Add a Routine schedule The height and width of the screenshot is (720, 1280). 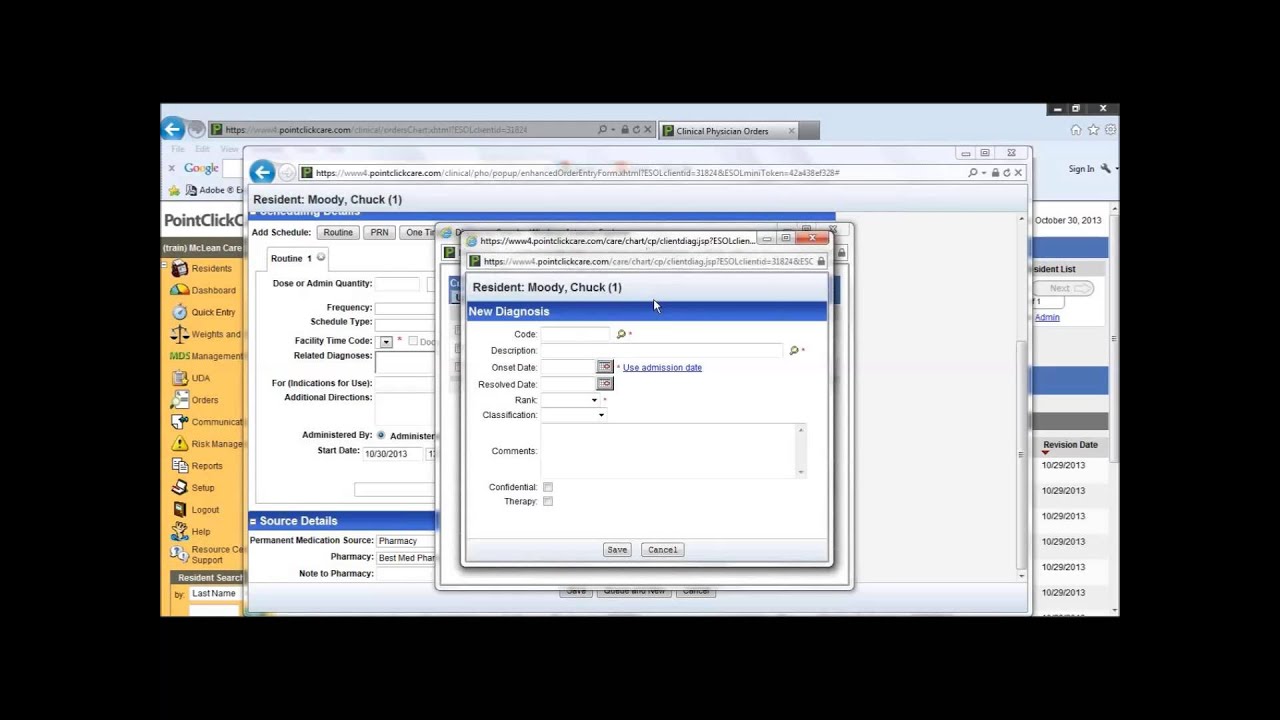[x=337, y=232]
